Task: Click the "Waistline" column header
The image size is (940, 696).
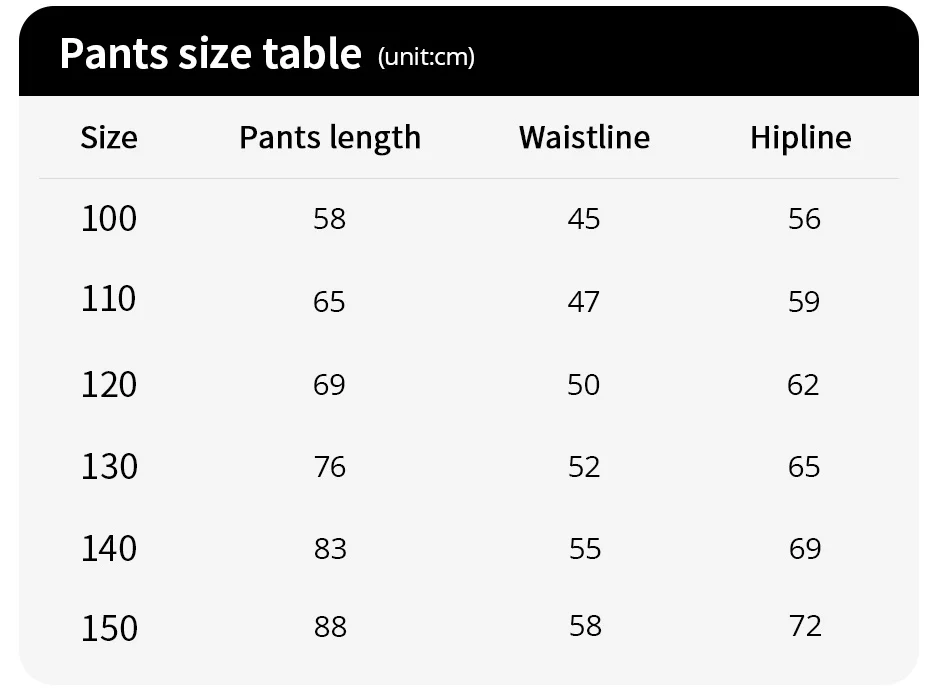Action: coord(584,137)
